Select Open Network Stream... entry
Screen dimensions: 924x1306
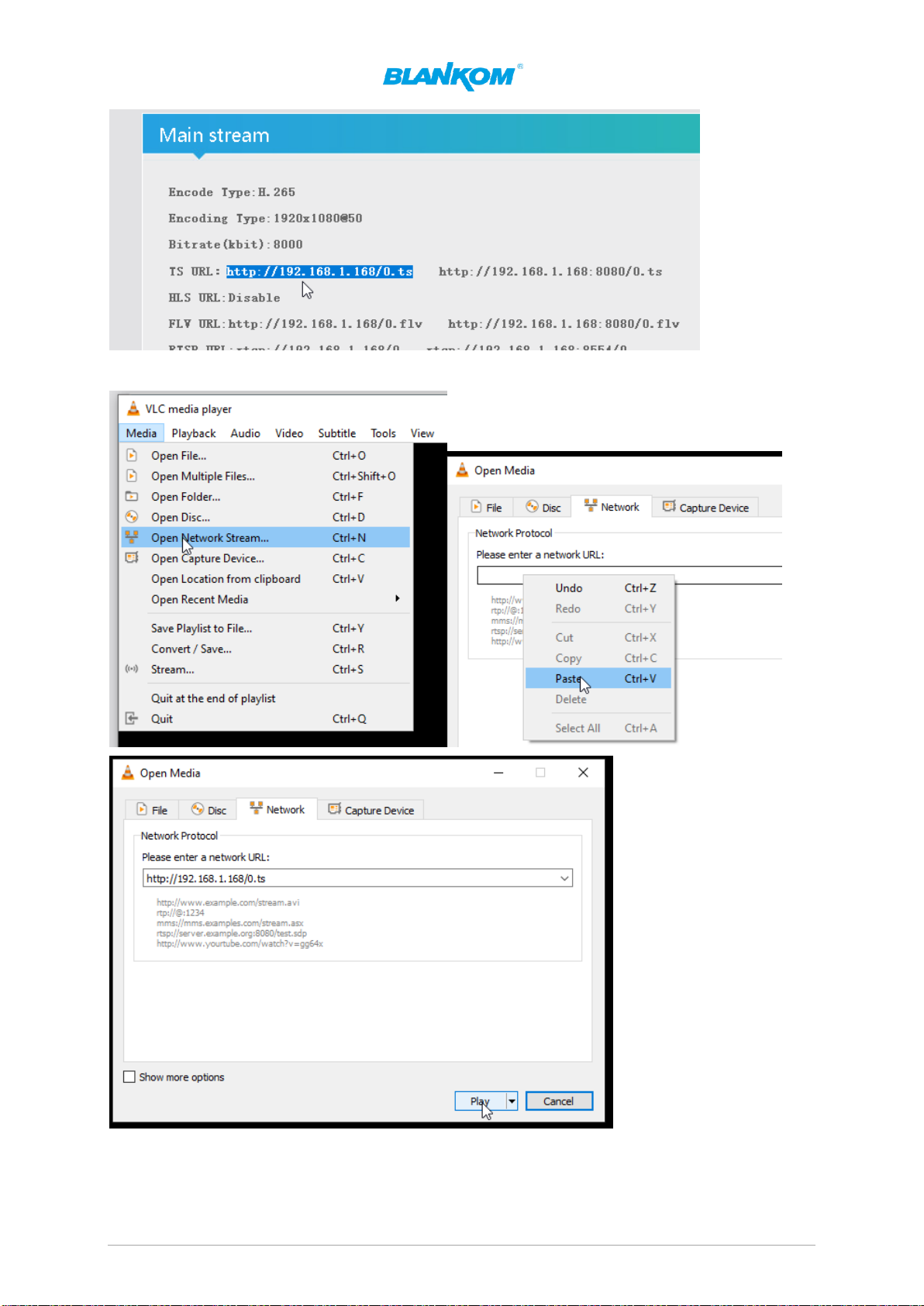click(x=266, y=538)
